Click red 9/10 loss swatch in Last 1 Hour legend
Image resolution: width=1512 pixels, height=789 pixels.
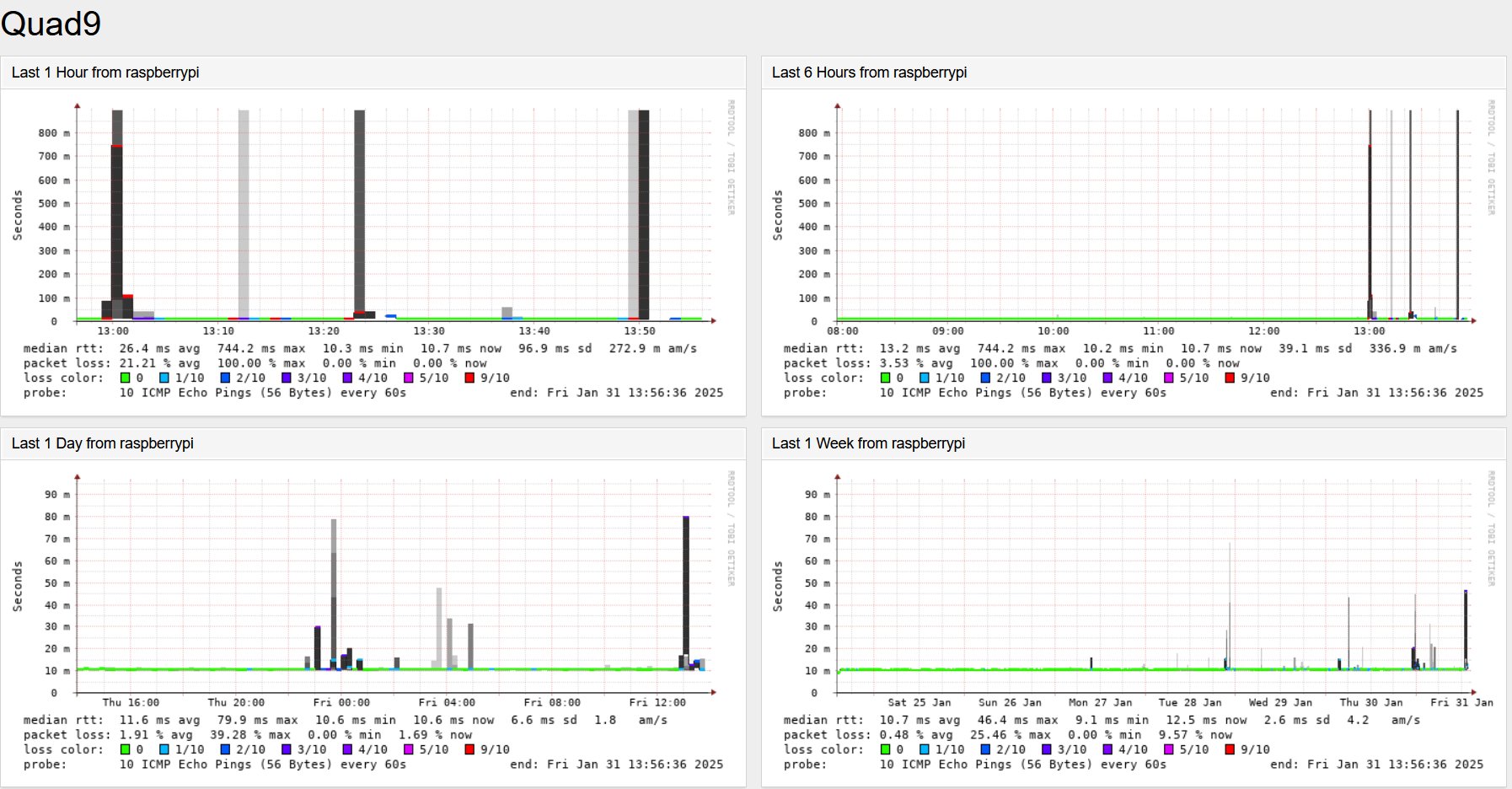tap(469, 378)
